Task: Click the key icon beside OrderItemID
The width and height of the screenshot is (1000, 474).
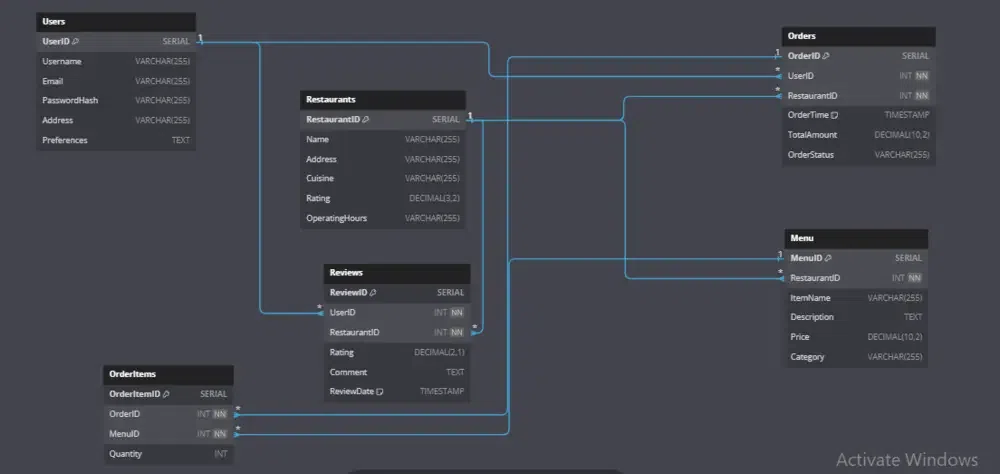Action: click(x=166, y=394)
